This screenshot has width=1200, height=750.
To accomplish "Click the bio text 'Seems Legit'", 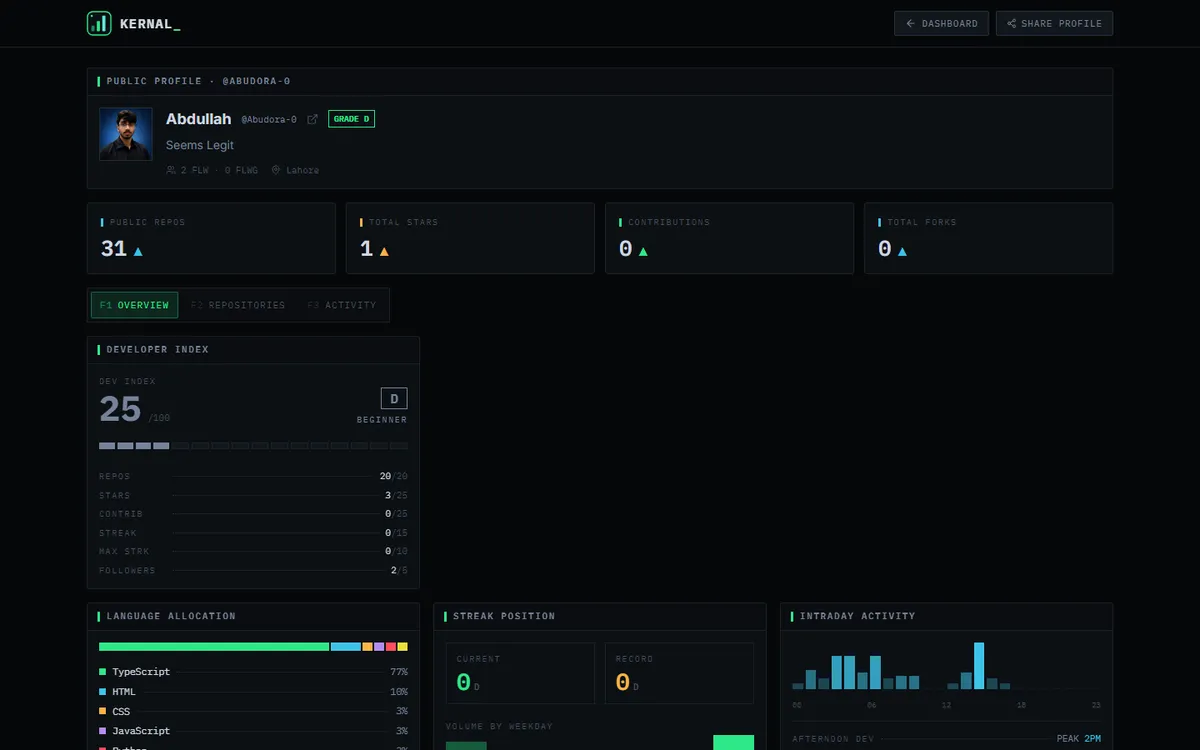I will (200, 145).
